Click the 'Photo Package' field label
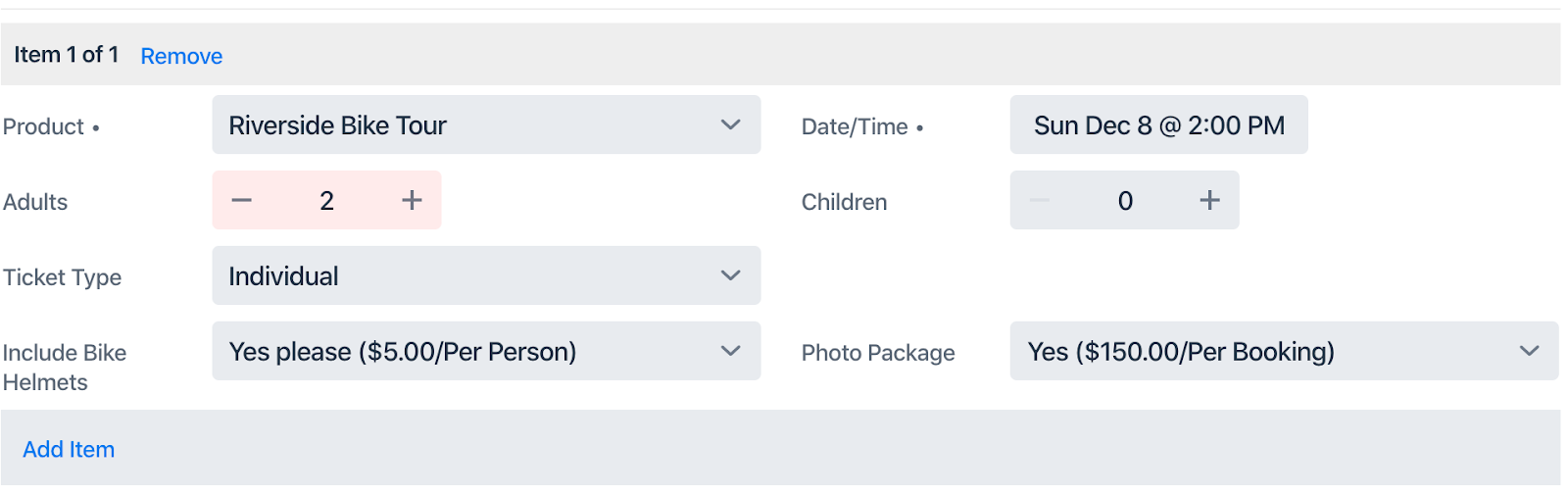Screen dimensions: 1568x495 (x=877, y=353)
